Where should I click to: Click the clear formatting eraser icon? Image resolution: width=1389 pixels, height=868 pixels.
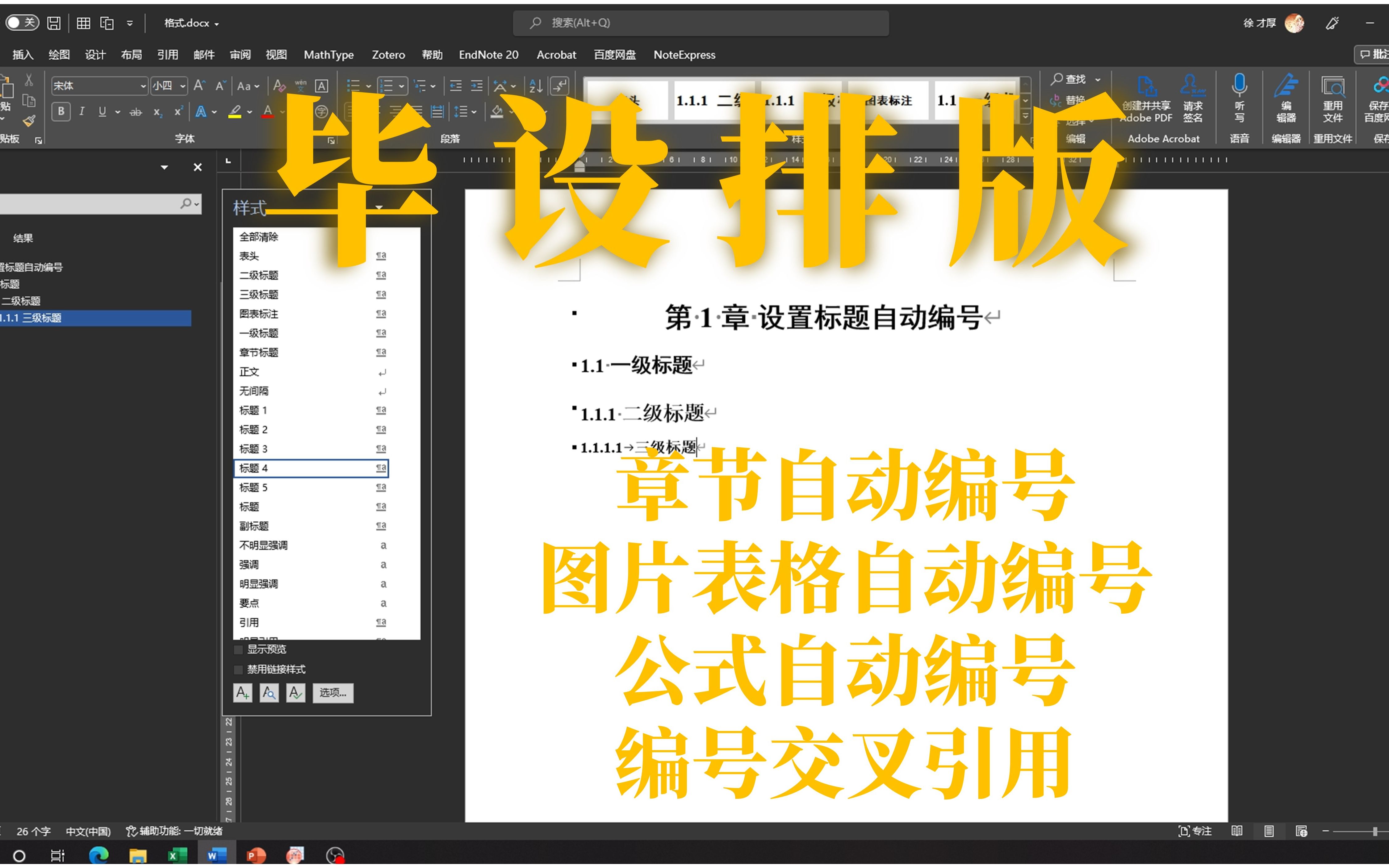(x=280, y=86)
